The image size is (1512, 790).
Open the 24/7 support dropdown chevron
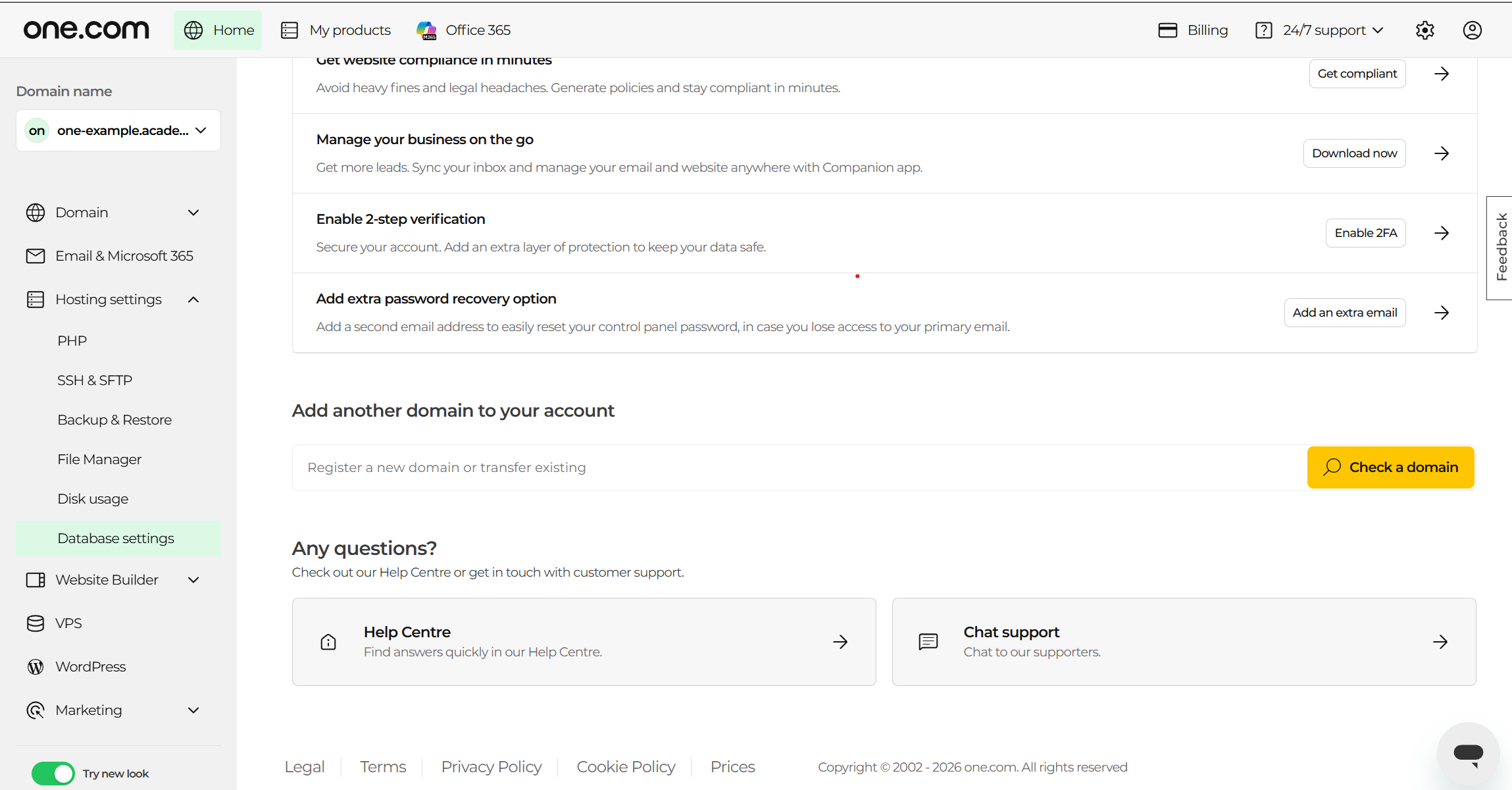click(x=1378, y=30)
